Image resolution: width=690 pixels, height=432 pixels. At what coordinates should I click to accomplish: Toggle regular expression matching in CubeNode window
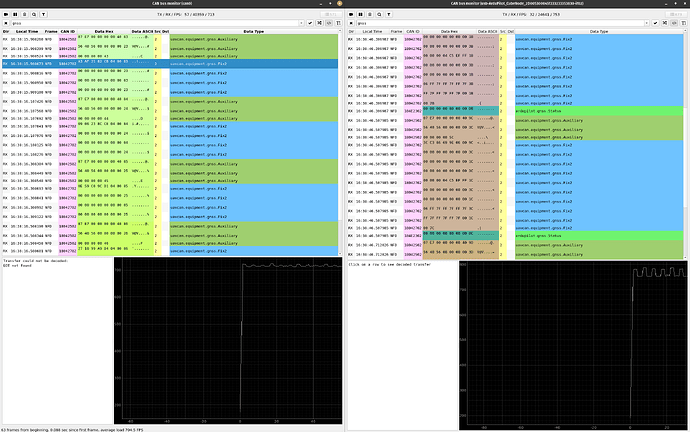click(674, 23)
